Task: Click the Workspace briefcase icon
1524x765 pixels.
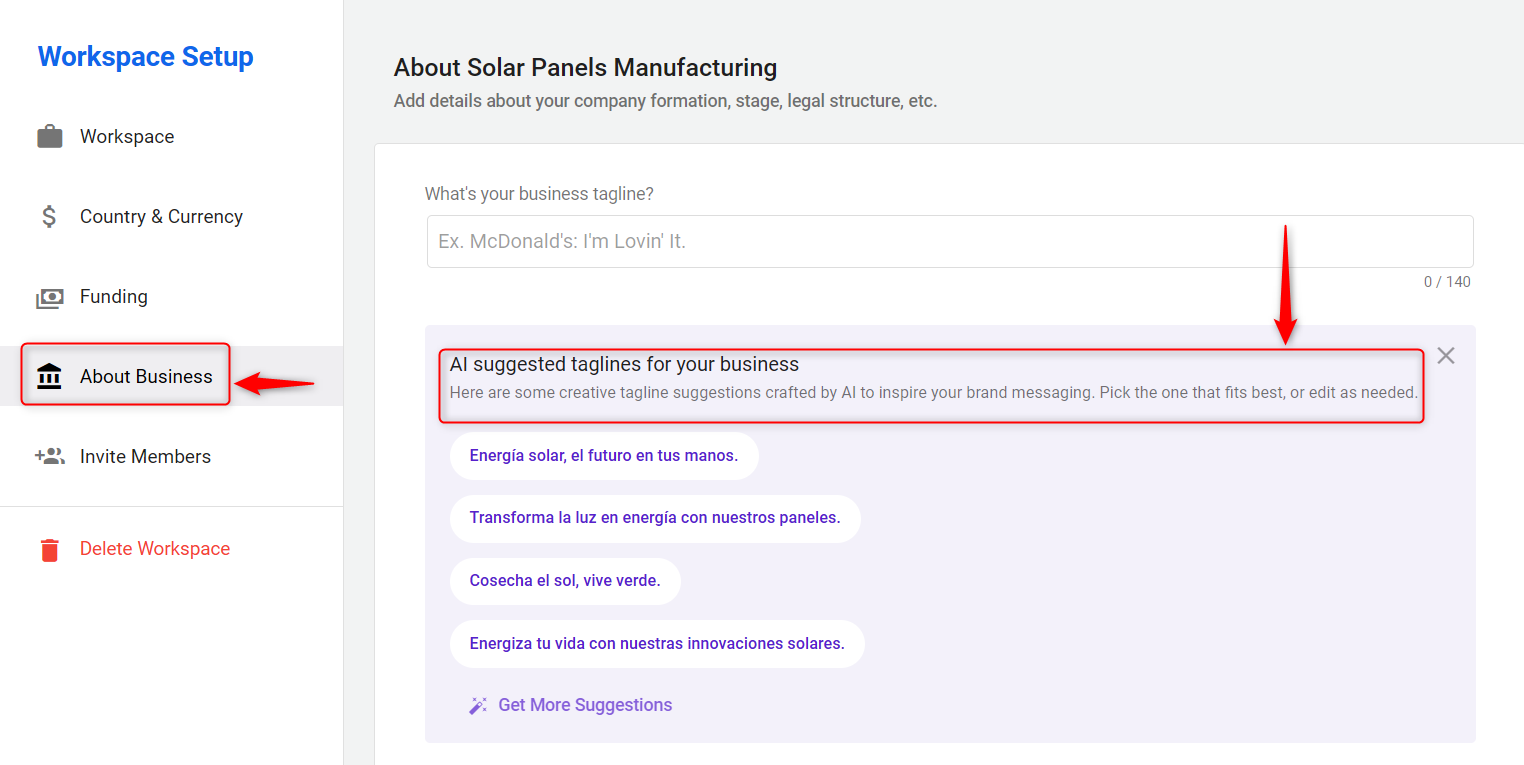Action: coord(49,137)
